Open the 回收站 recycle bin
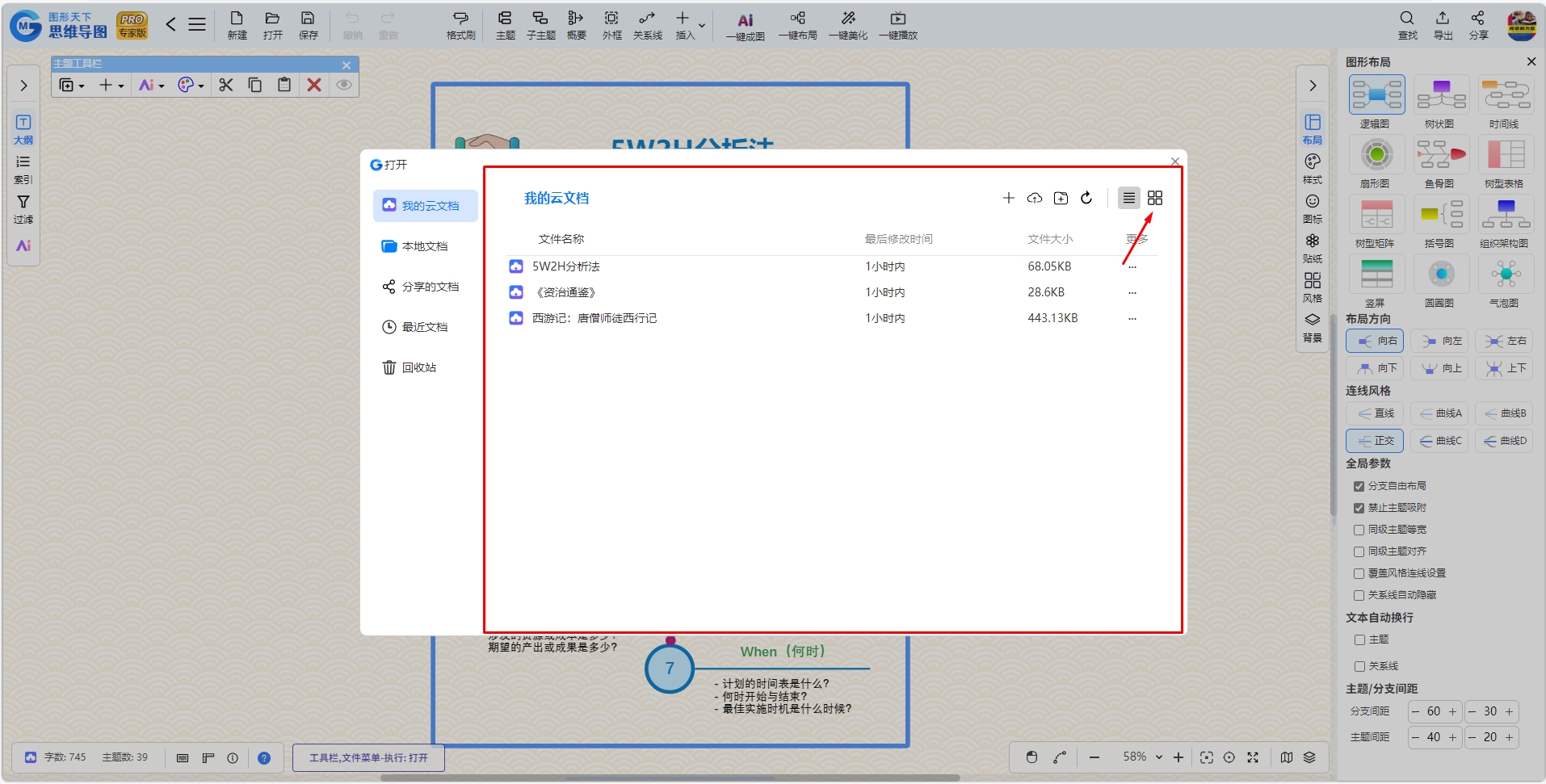Viewport: 1546px width, 784px height. point(426,367)
